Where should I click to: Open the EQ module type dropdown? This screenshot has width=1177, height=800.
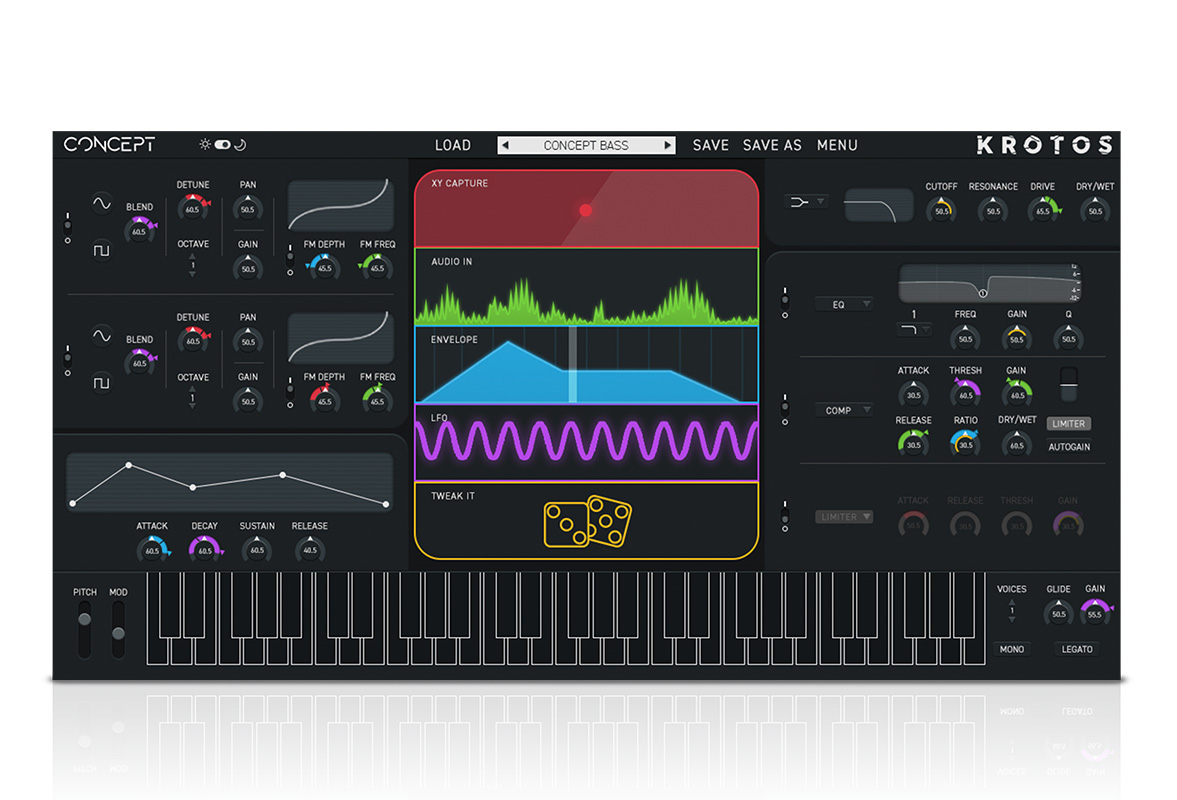pos(844,304)
